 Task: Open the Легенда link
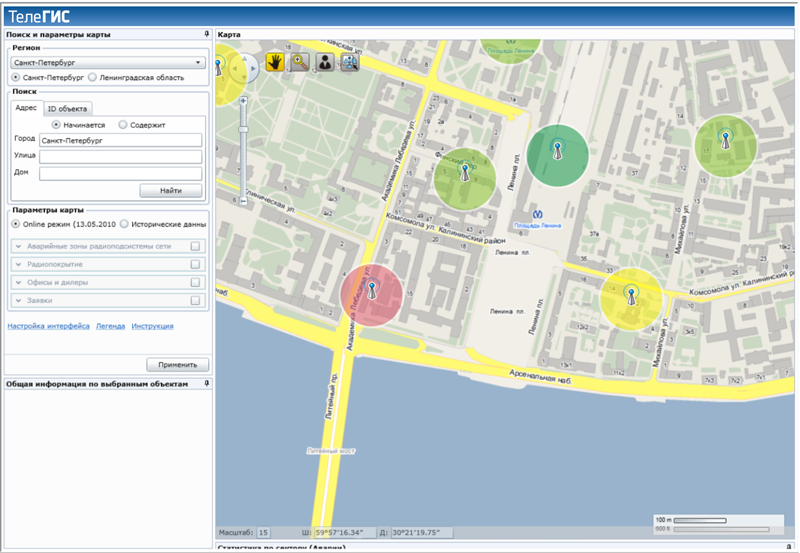110,326
